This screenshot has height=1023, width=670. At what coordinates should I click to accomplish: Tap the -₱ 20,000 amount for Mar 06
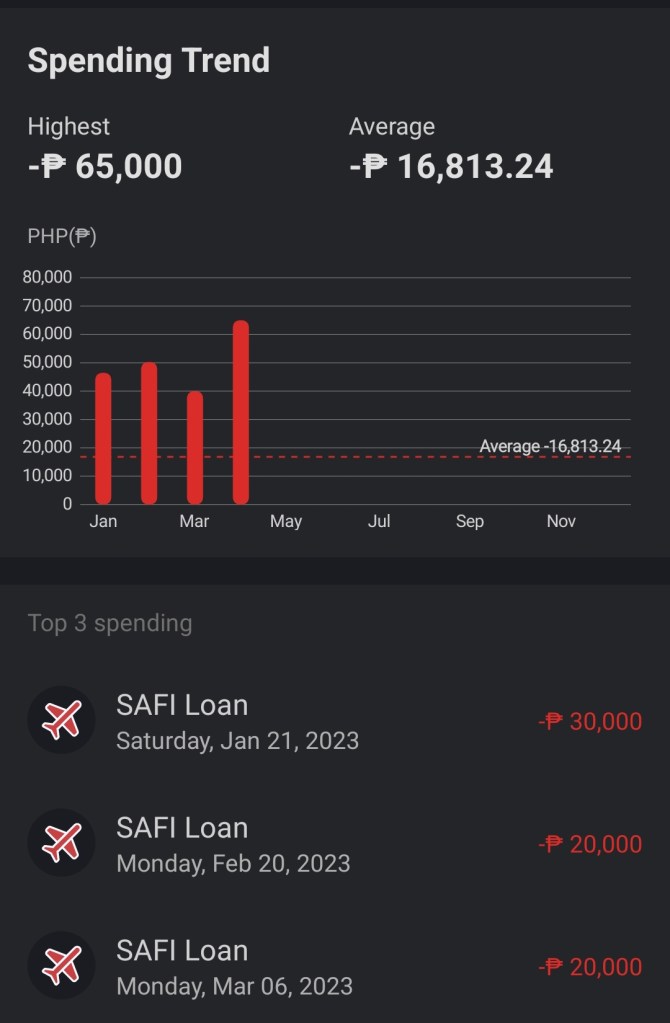click(x=590, y=967)
